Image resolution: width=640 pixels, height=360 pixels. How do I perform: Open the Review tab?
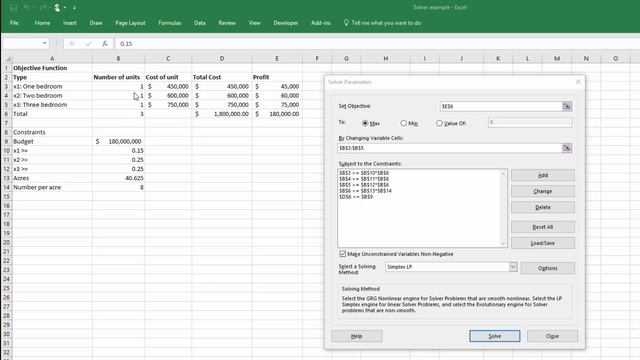(x=227, y=23)
